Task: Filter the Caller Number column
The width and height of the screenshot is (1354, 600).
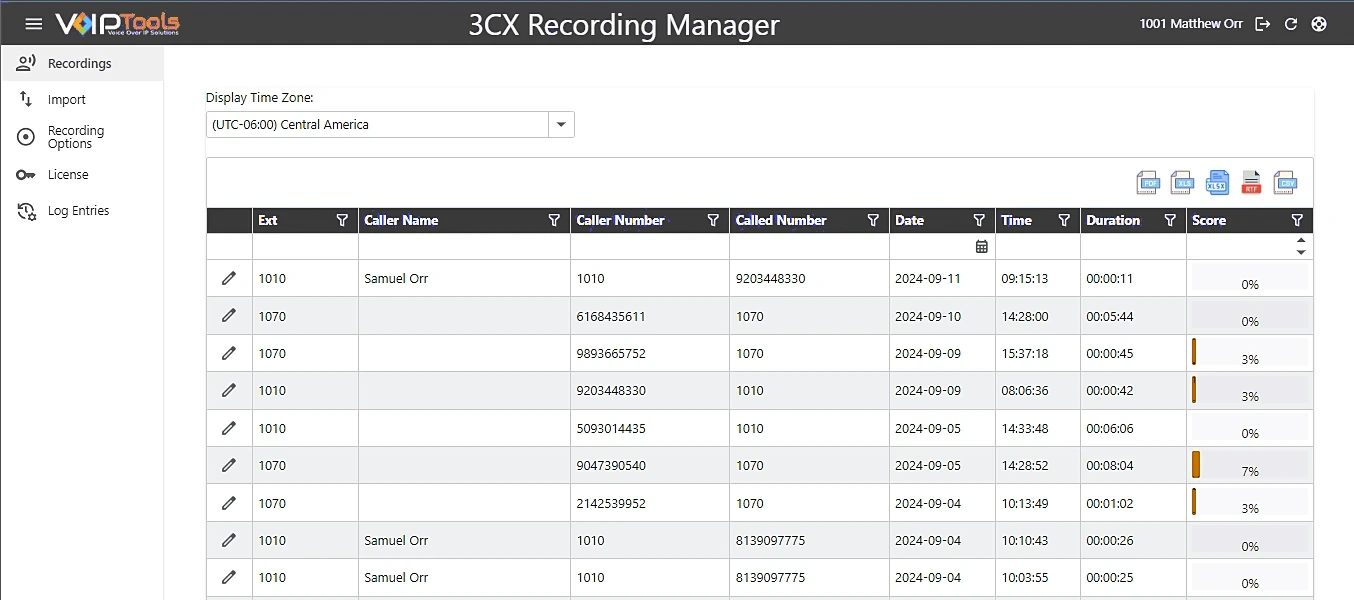Action: pyautogui.click(x=713, y=221)
